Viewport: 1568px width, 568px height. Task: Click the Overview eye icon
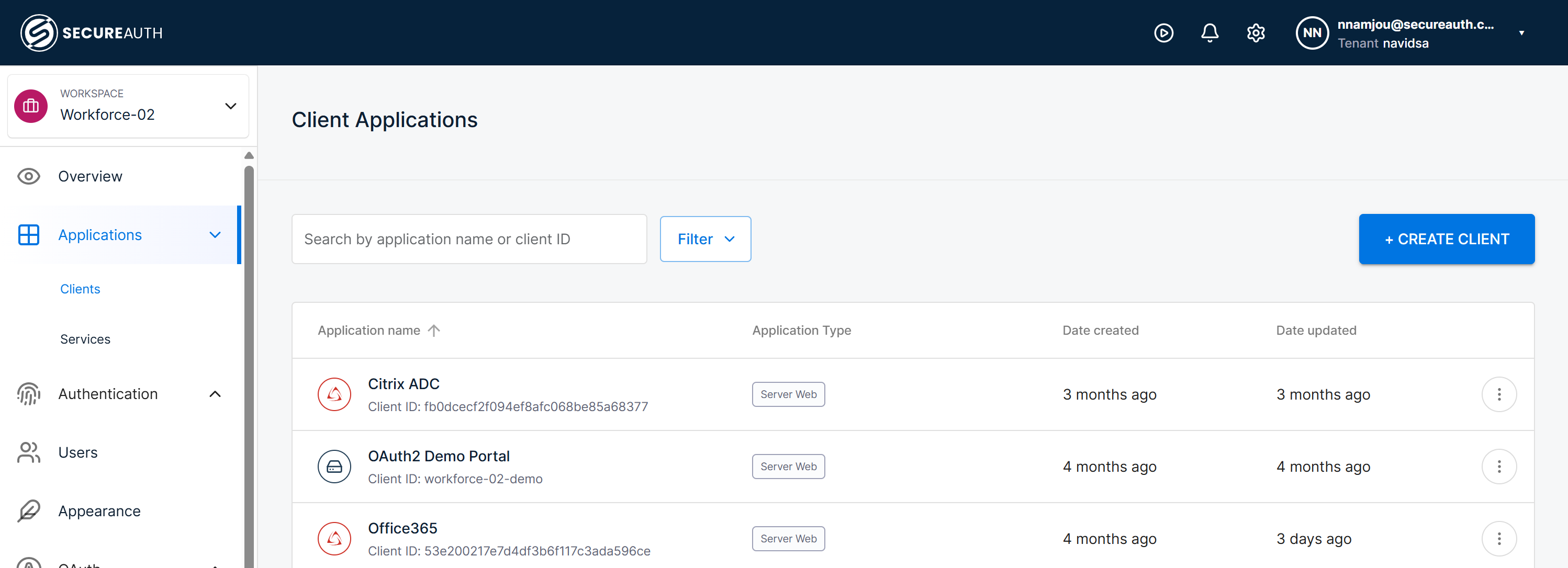click(29, 176)
